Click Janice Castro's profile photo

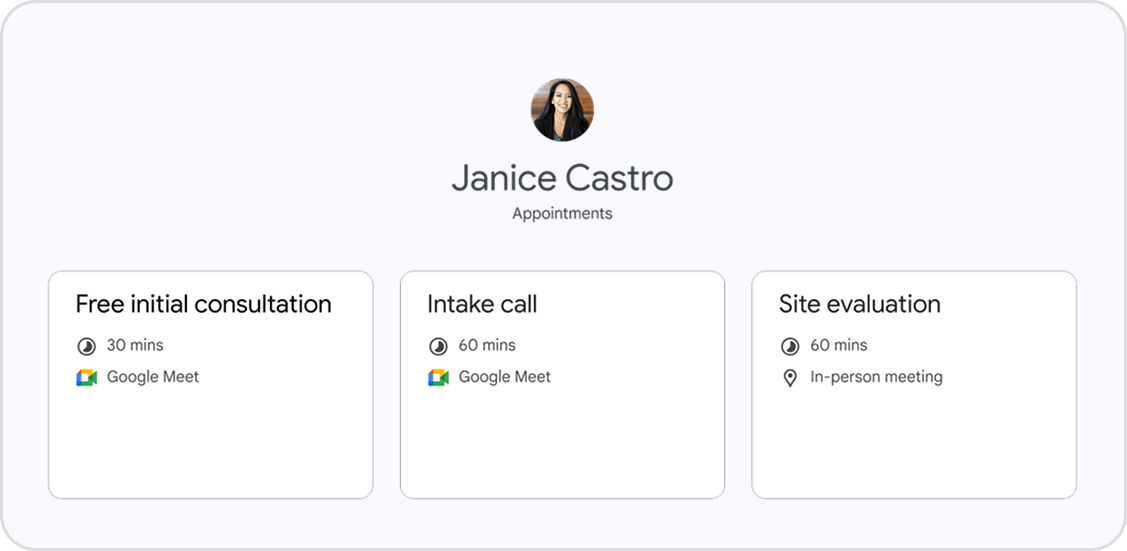tap(562, 110)
